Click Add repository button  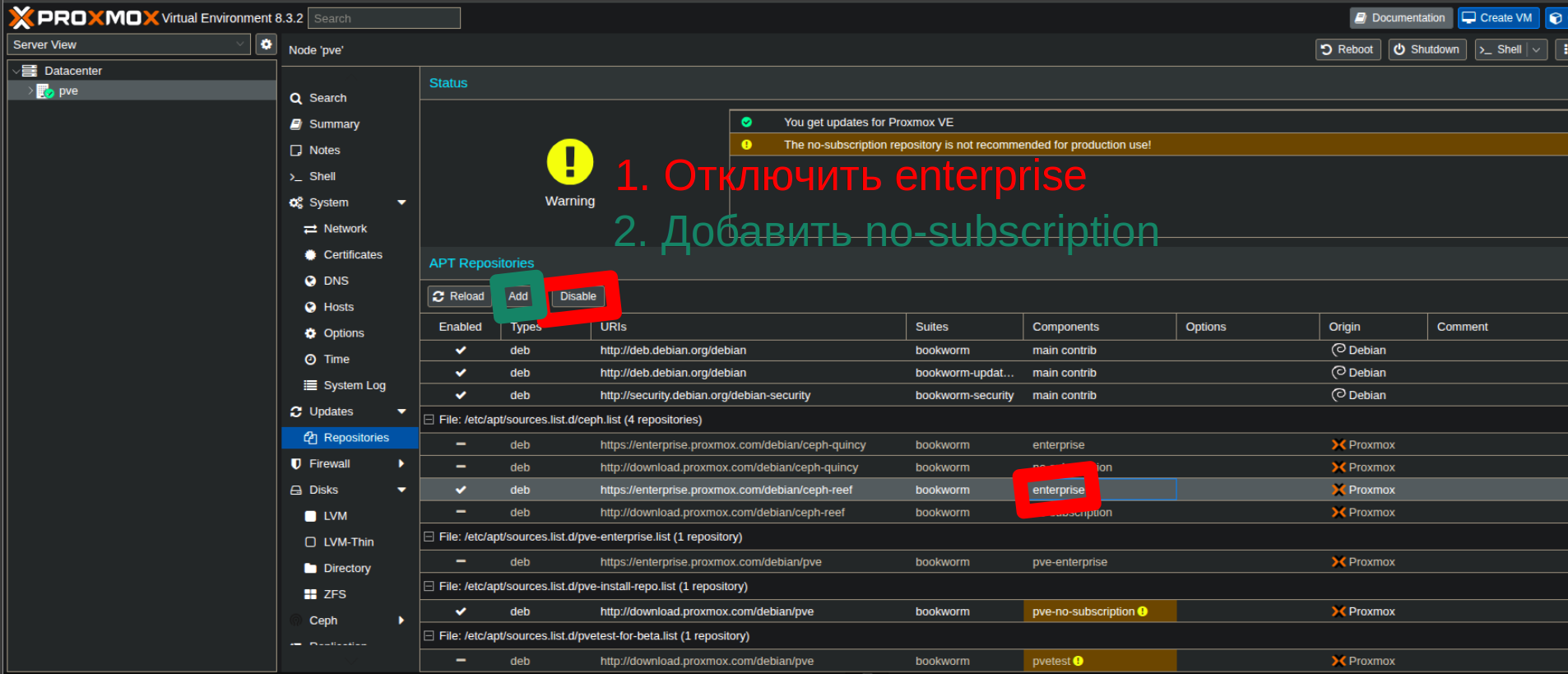pos(518,296)
